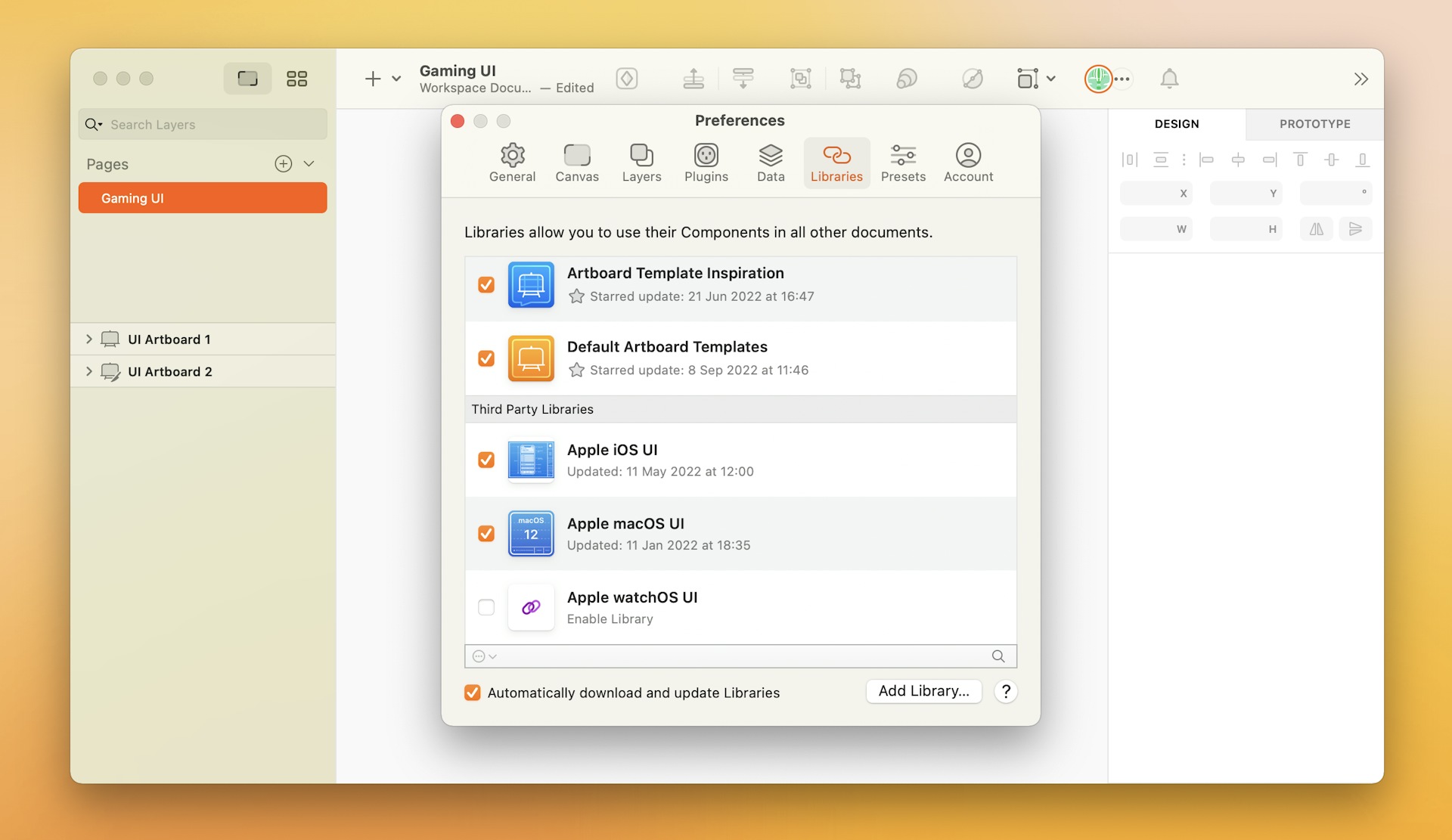Click the collaborator avatar icon
Screen dimensions: 1452x840
(x=1098, y=79)
